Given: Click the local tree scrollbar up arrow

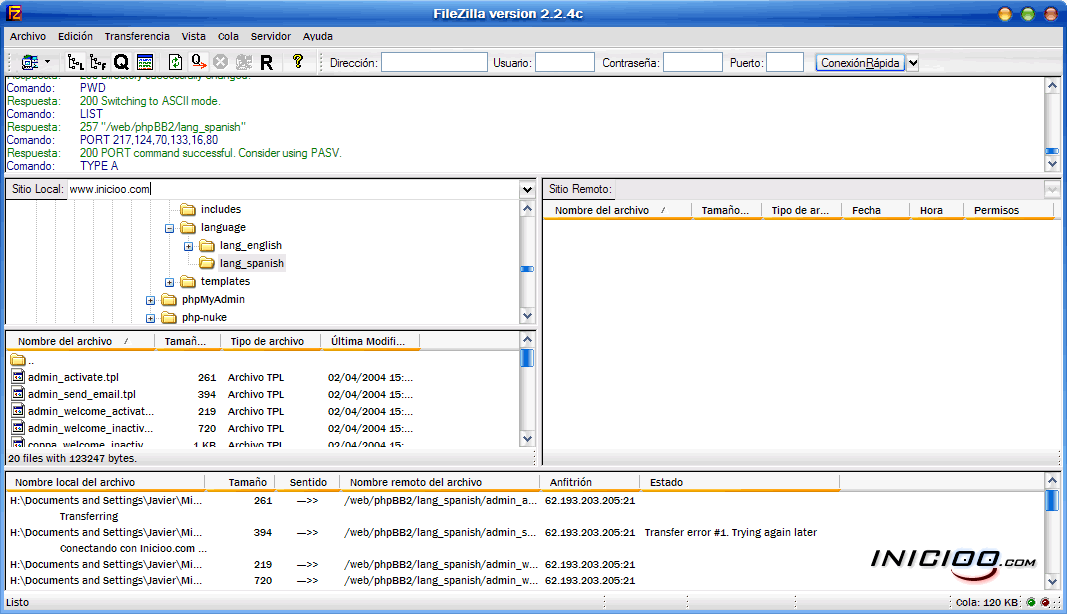Looking at the screenshot, I should pos(527,209).
